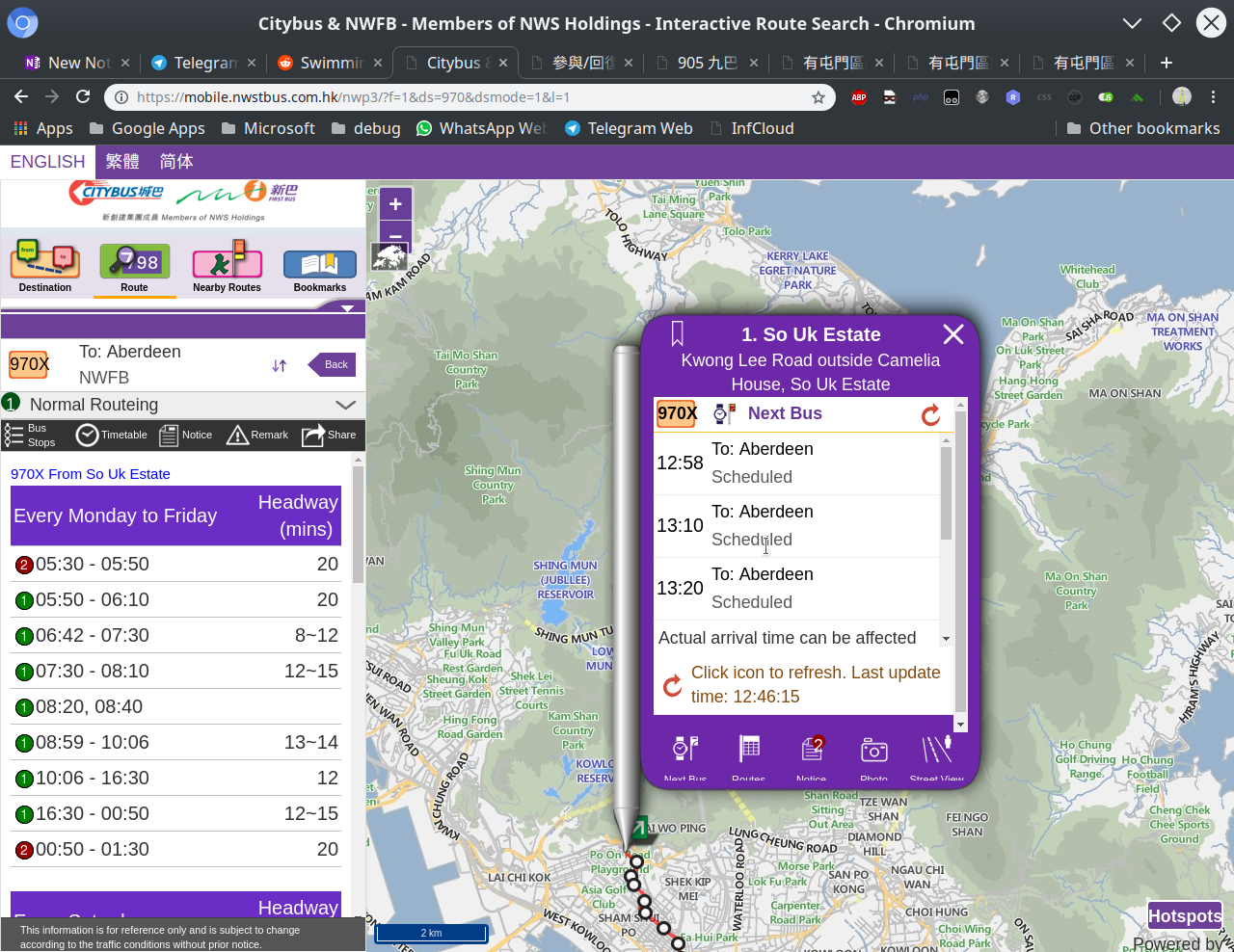Screen dimensions: 1234x952
Task: Open Google Apps bookmark folder
Action: (147, 128)
